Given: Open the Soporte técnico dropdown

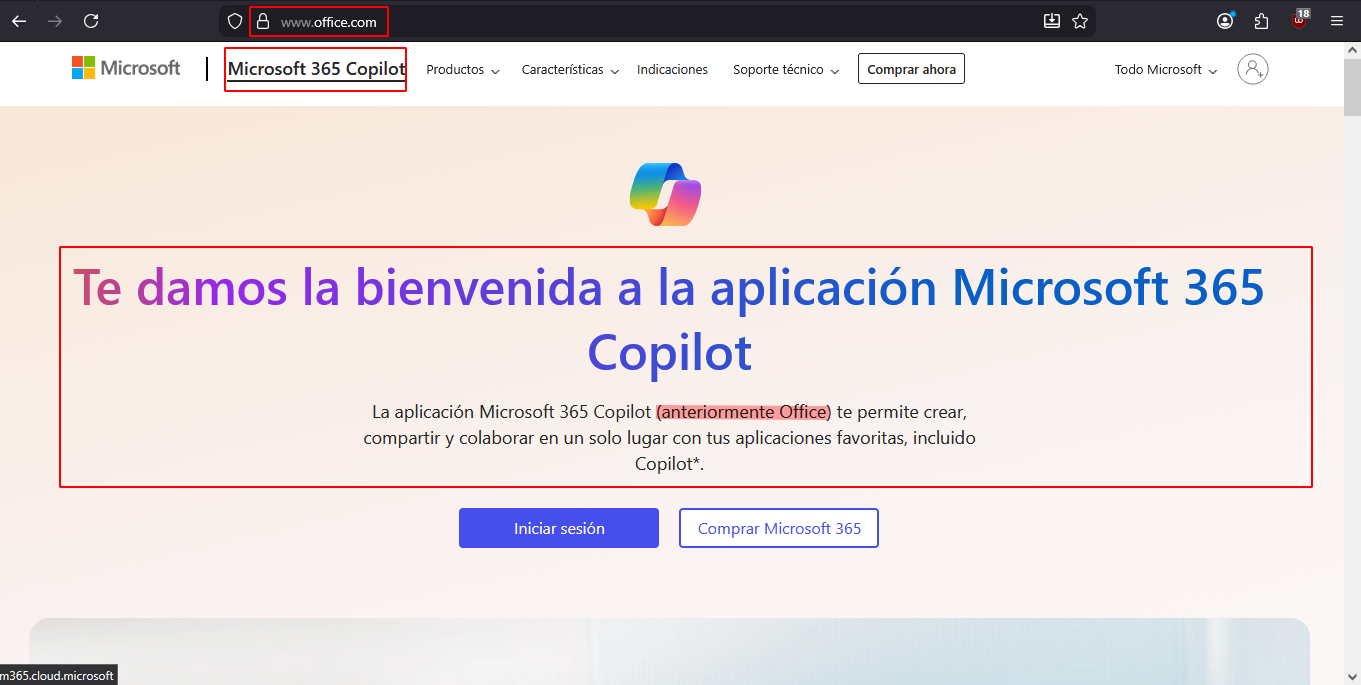Looking at the screenshot, I should 785,70.
